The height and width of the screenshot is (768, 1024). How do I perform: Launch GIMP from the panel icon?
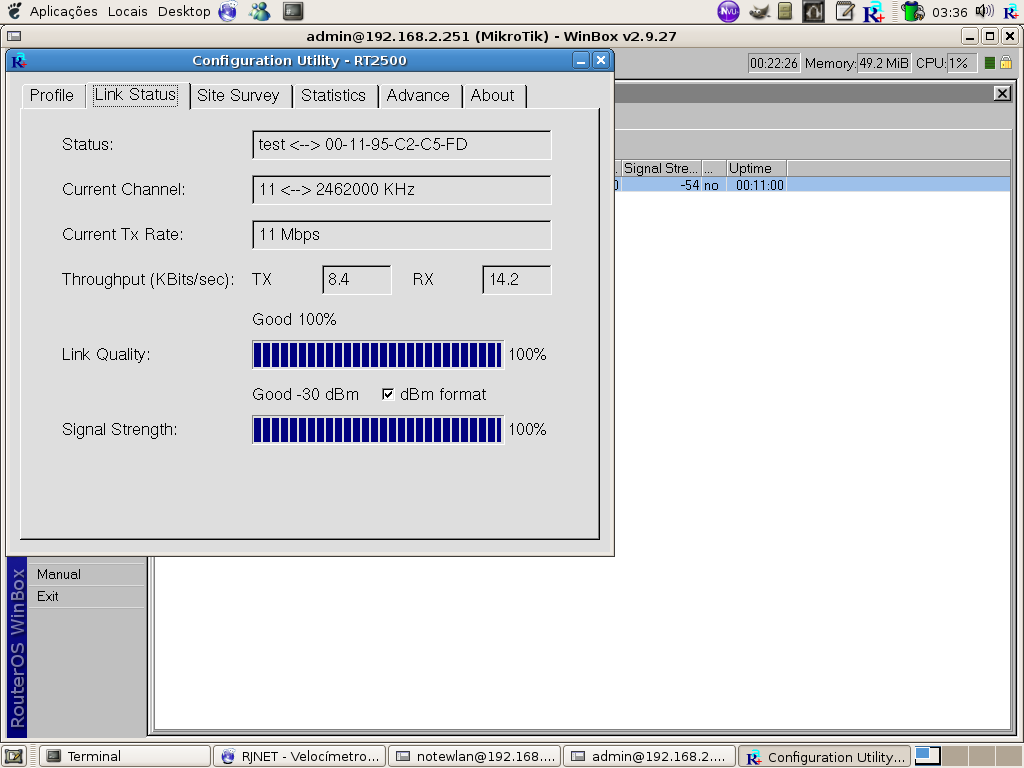click(x=759, y=11)
